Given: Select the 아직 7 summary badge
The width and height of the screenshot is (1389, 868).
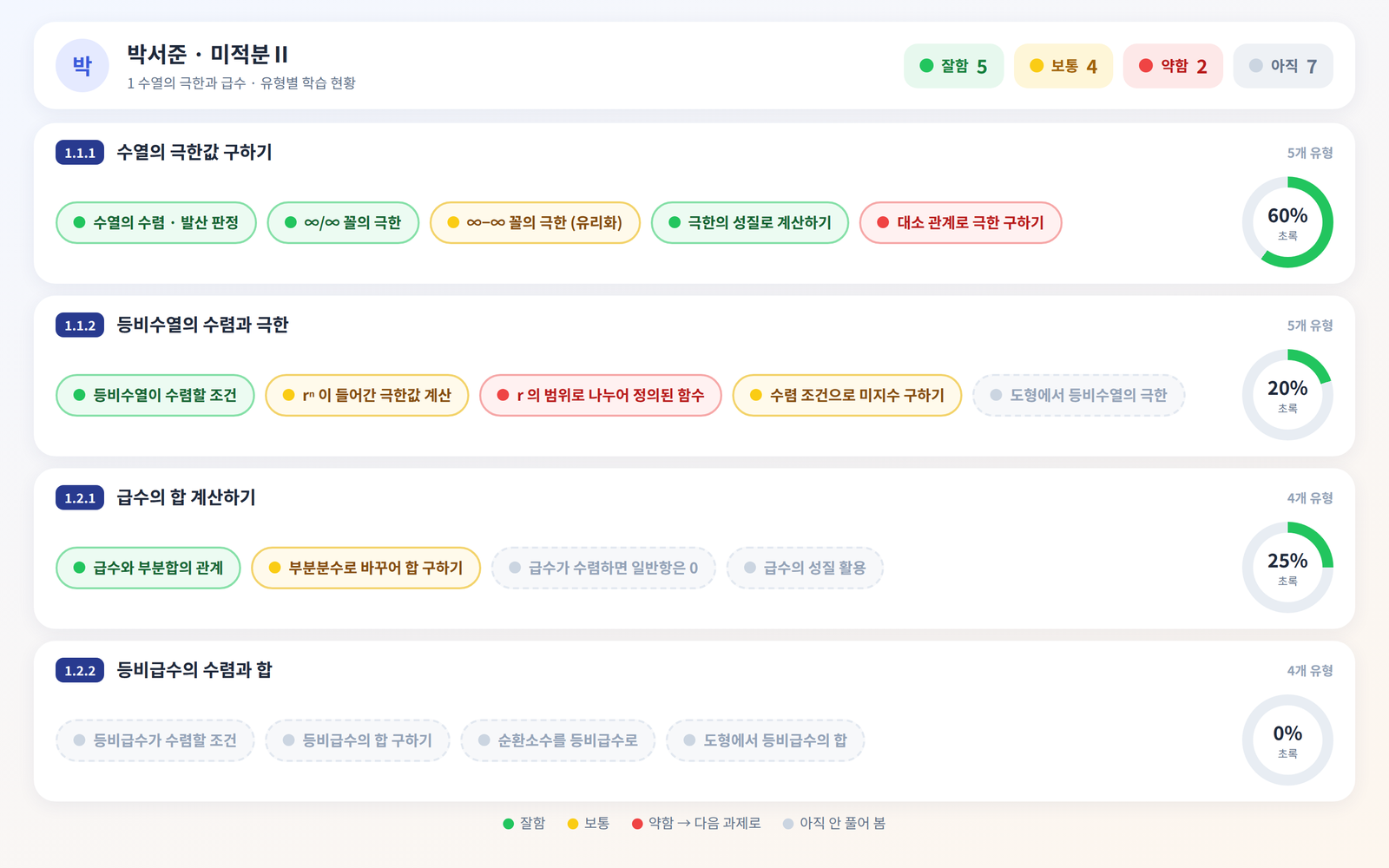Looking at the screenshot, I should 1283,66.
